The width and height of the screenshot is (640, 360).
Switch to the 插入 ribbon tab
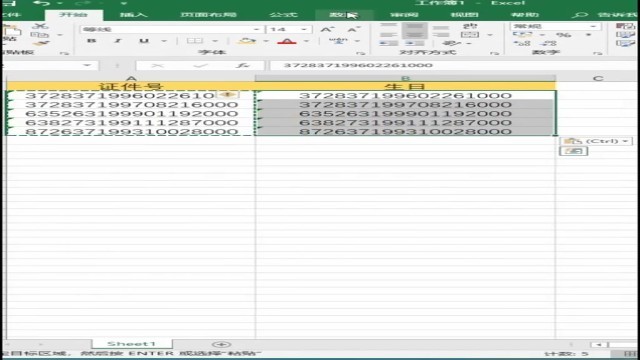(x=133, y=15)
